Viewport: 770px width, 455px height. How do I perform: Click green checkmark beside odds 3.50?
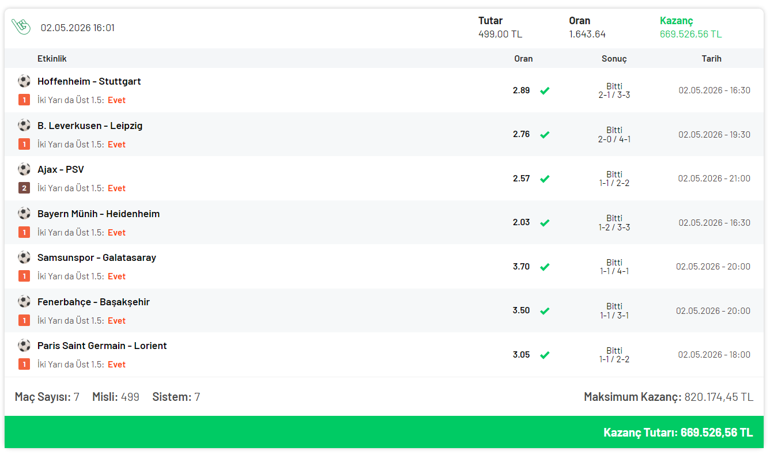545,311
